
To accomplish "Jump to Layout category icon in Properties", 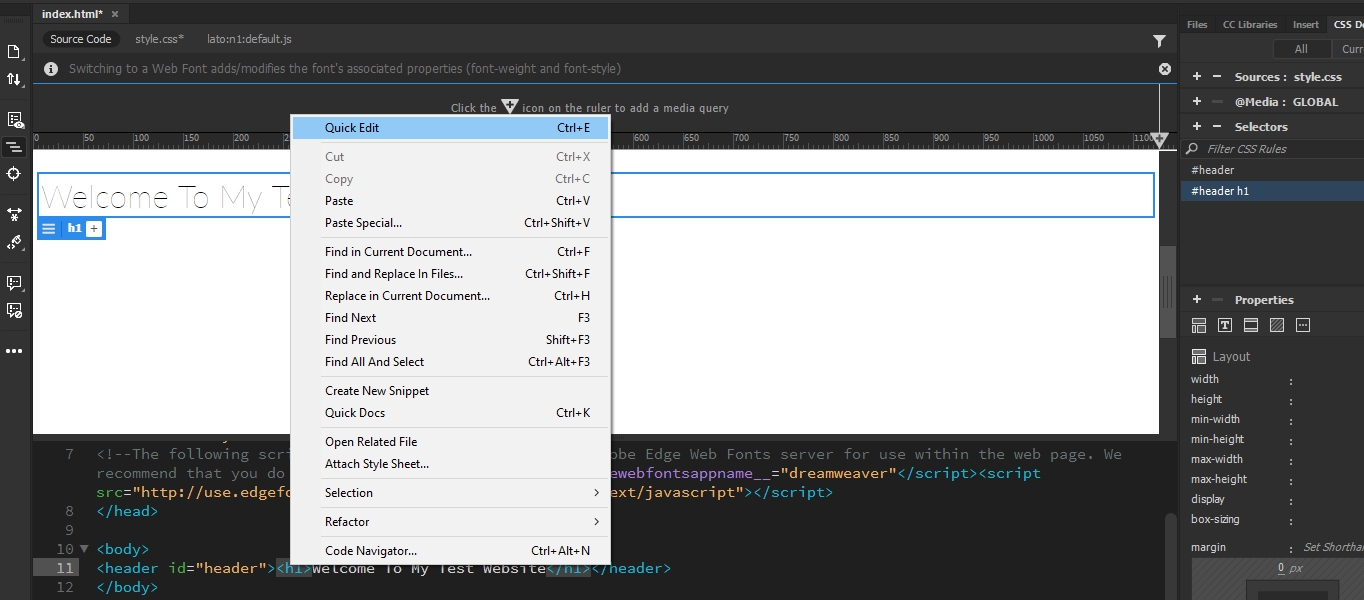I will pyautogui.click(x=1199, y=325).
